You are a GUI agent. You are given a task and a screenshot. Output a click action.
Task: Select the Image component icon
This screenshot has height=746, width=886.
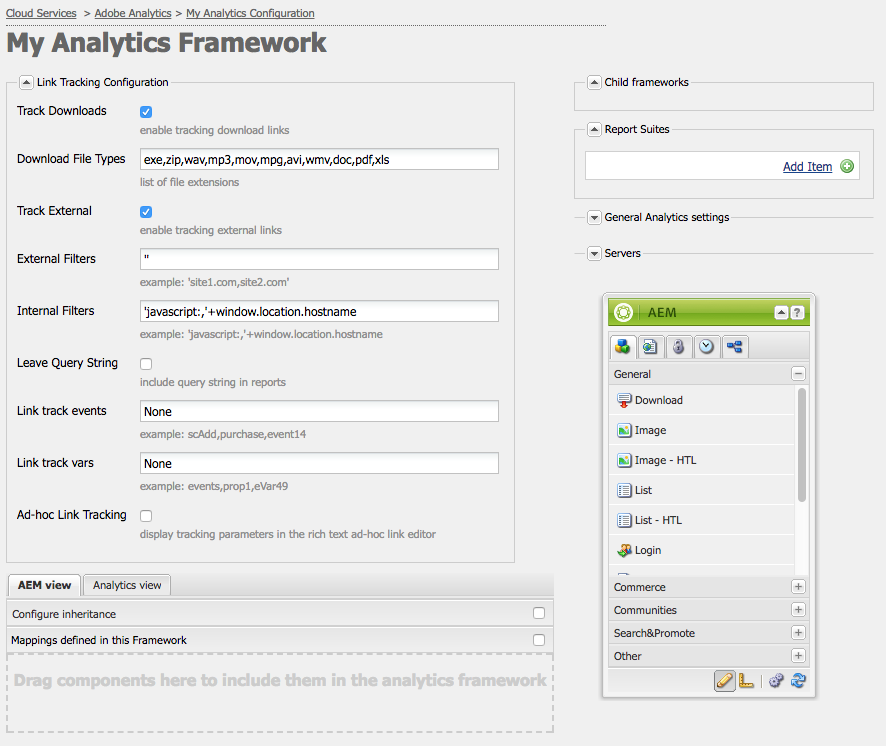coord(624,430)
